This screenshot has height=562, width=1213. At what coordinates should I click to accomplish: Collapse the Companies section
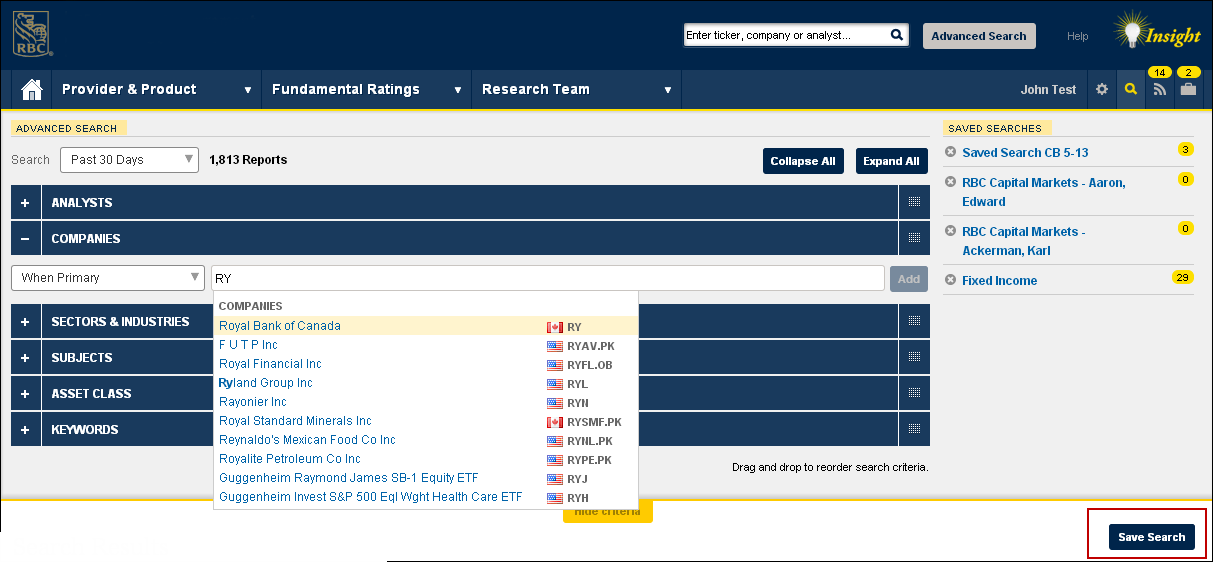click(25, 238)
